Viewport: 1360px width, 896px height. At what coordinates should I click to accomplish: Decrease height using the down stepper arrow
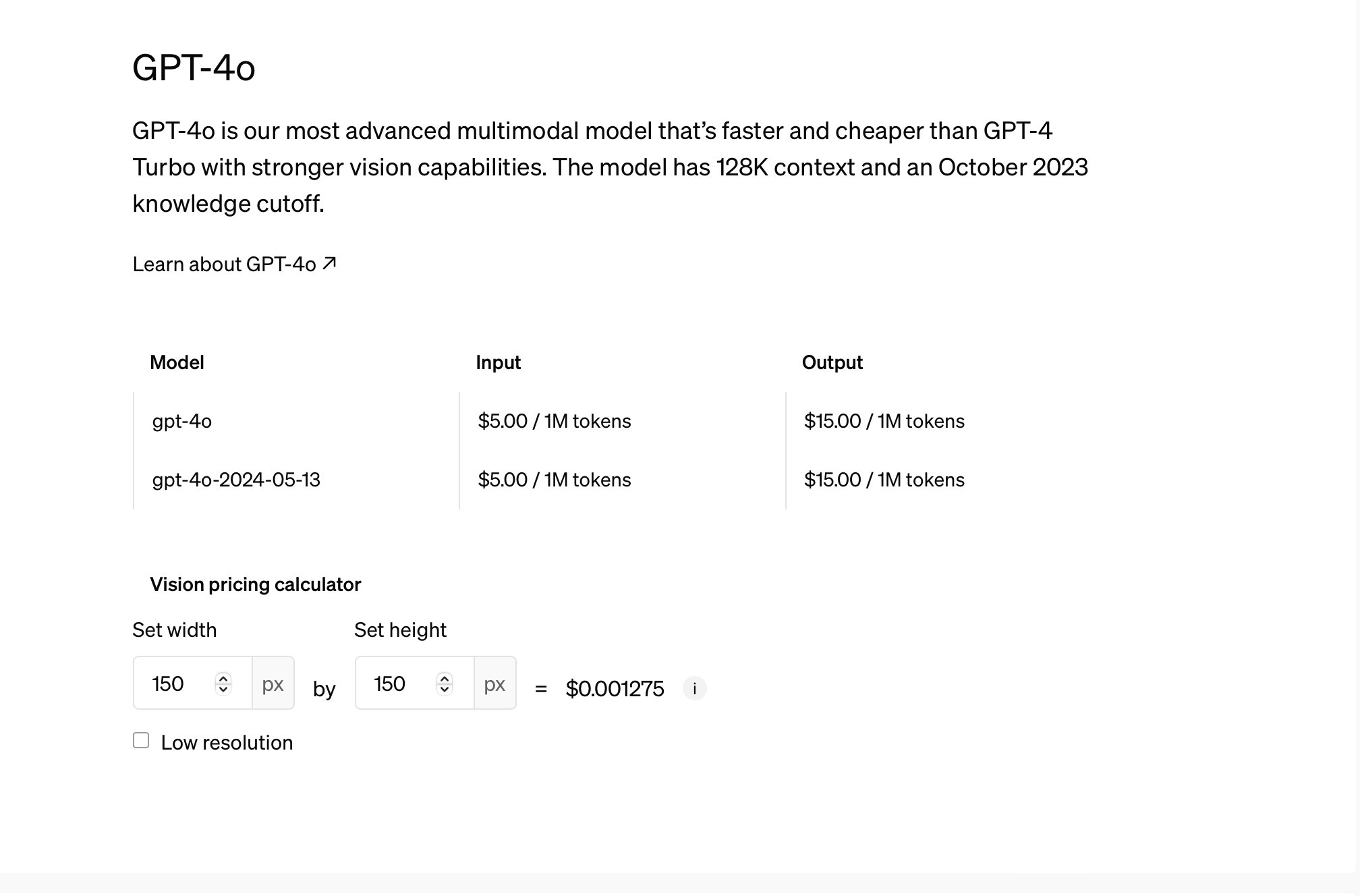click(445, 690)
